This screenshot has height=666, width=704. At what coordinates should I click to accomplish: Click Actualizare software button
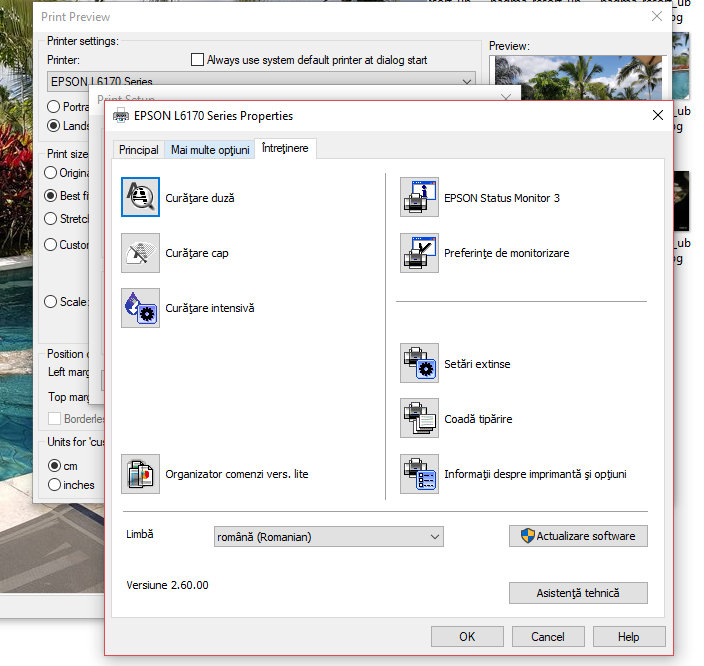pyautogui.click(x=578, y=536)
